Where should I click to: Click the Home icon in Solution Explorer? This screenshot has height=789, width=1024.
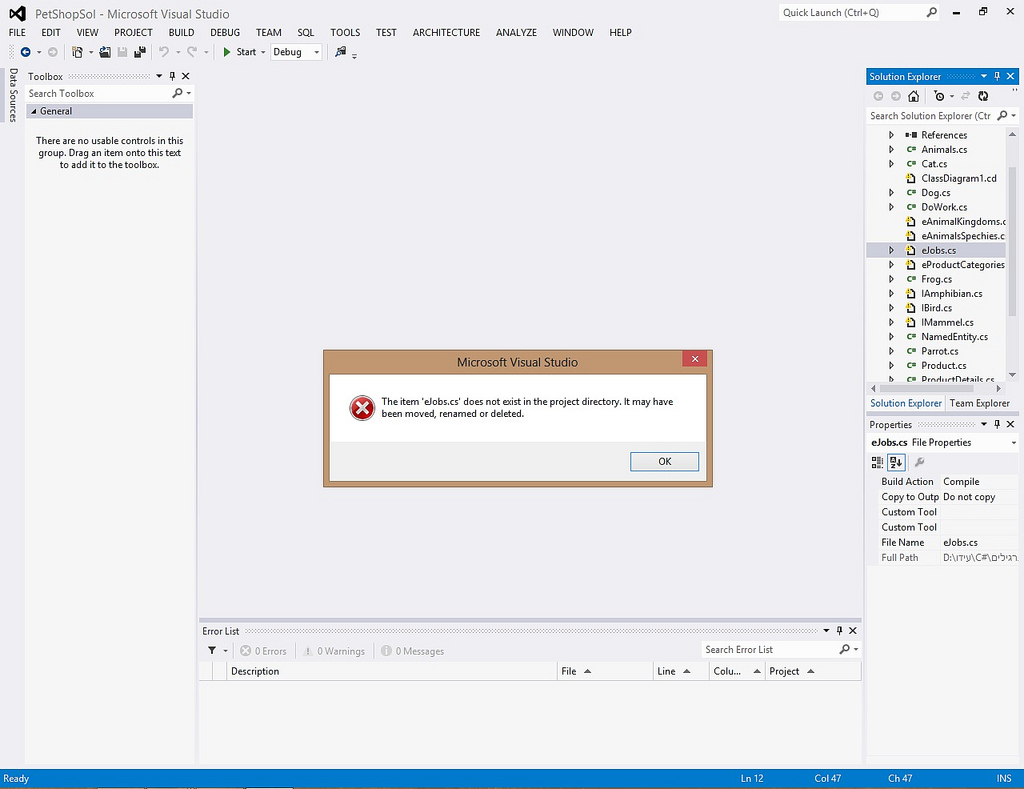click(914, 96)
